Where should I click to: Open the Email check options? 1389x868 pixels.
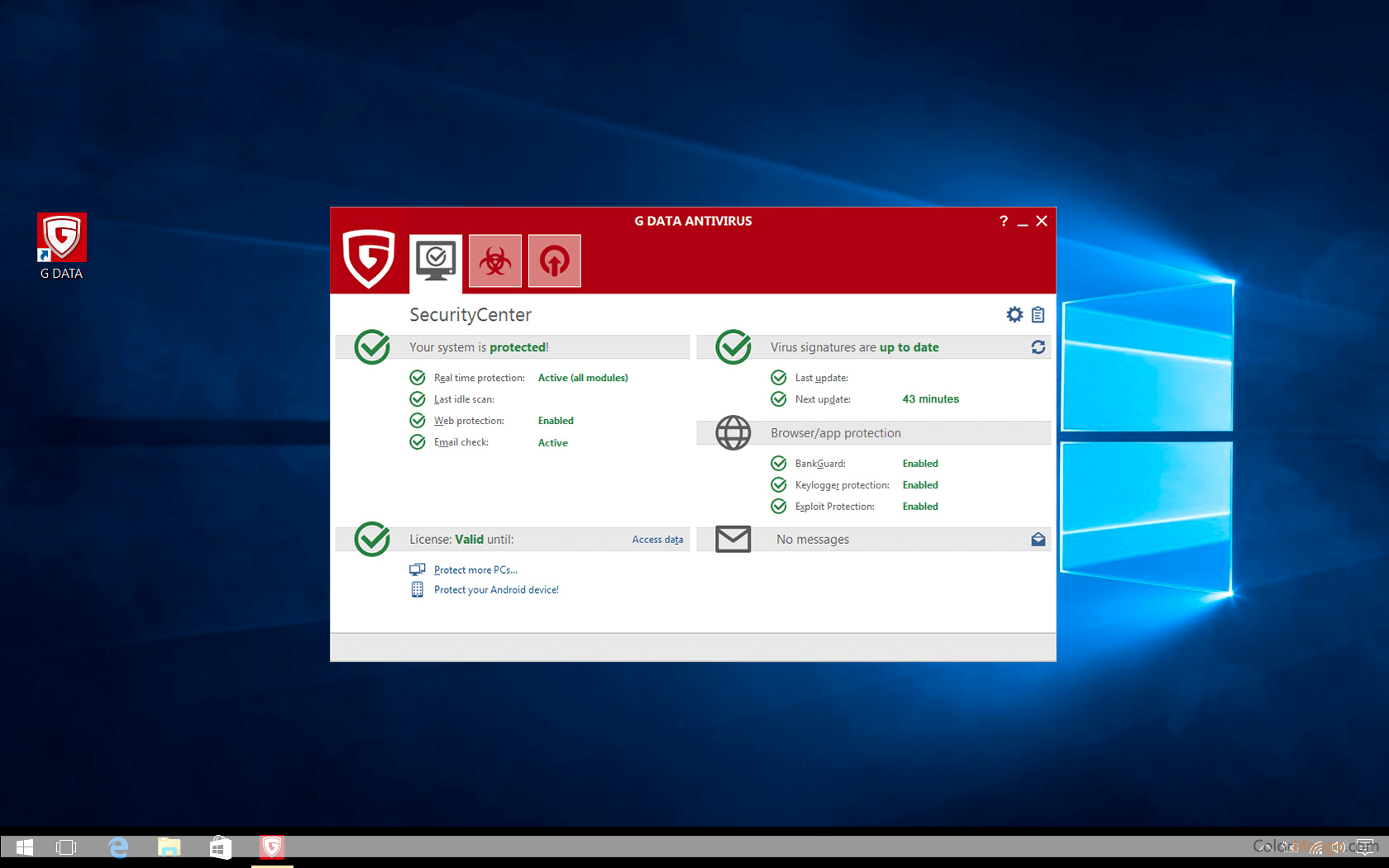tap(461, 443)
